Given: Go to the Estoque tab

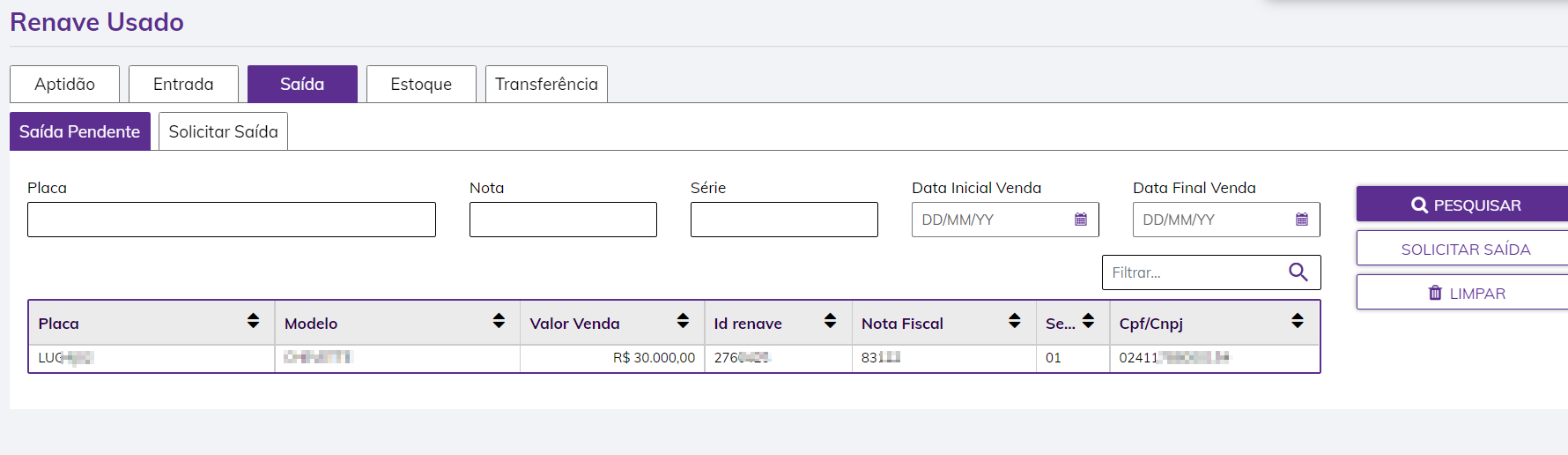Looking at the screenshot, I should click(x=421, y=84).
